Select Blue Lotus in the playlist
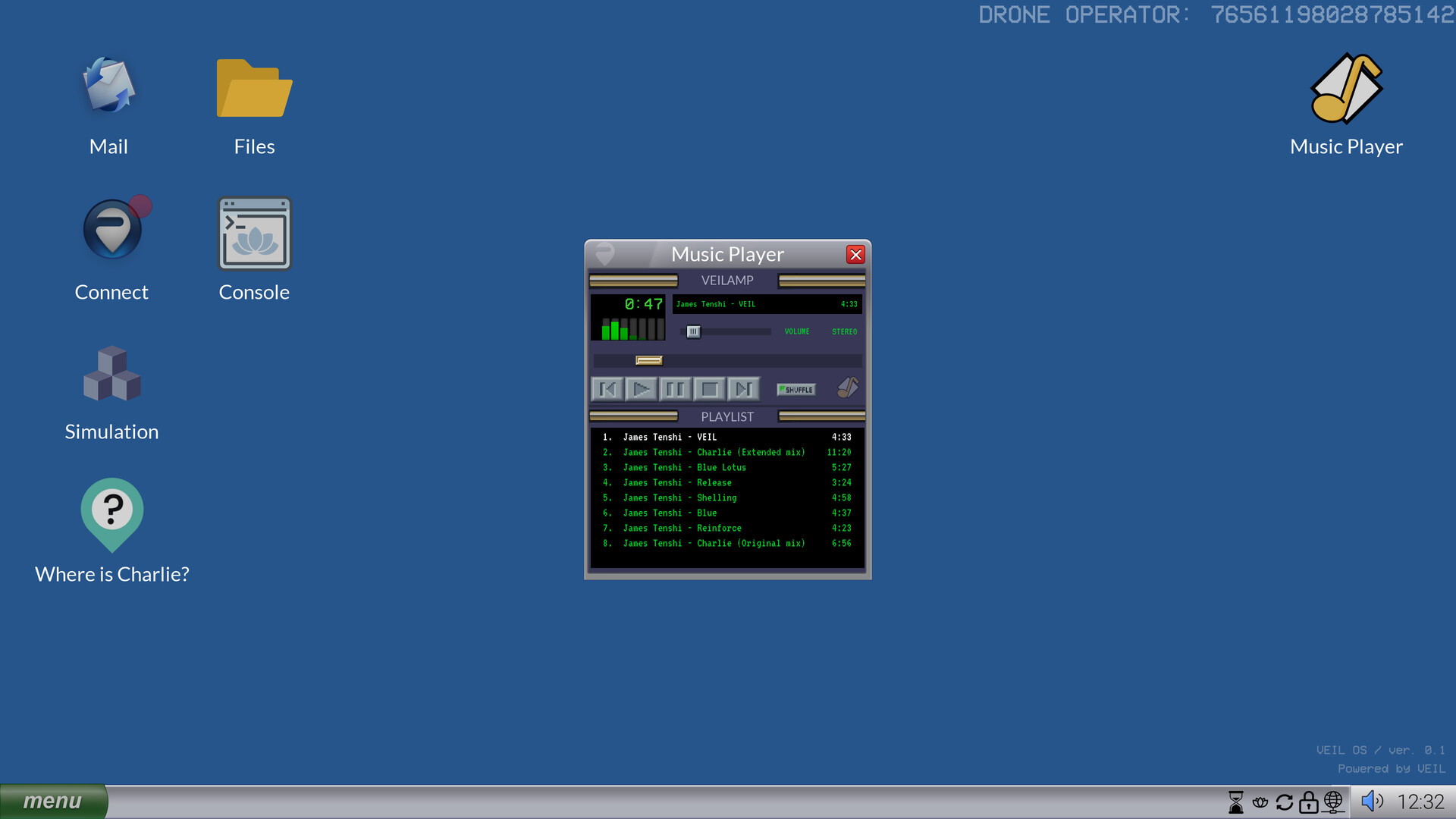This screenshot has width=1456, height=819. pos(721,468)
